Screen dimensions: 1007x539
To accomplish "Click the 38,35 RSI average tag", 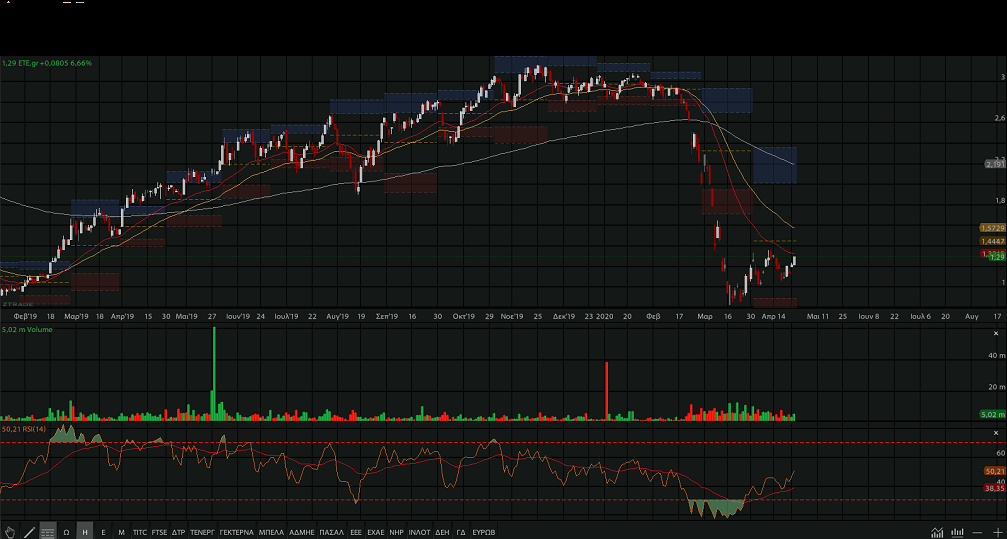I will [x=995, y=488].
